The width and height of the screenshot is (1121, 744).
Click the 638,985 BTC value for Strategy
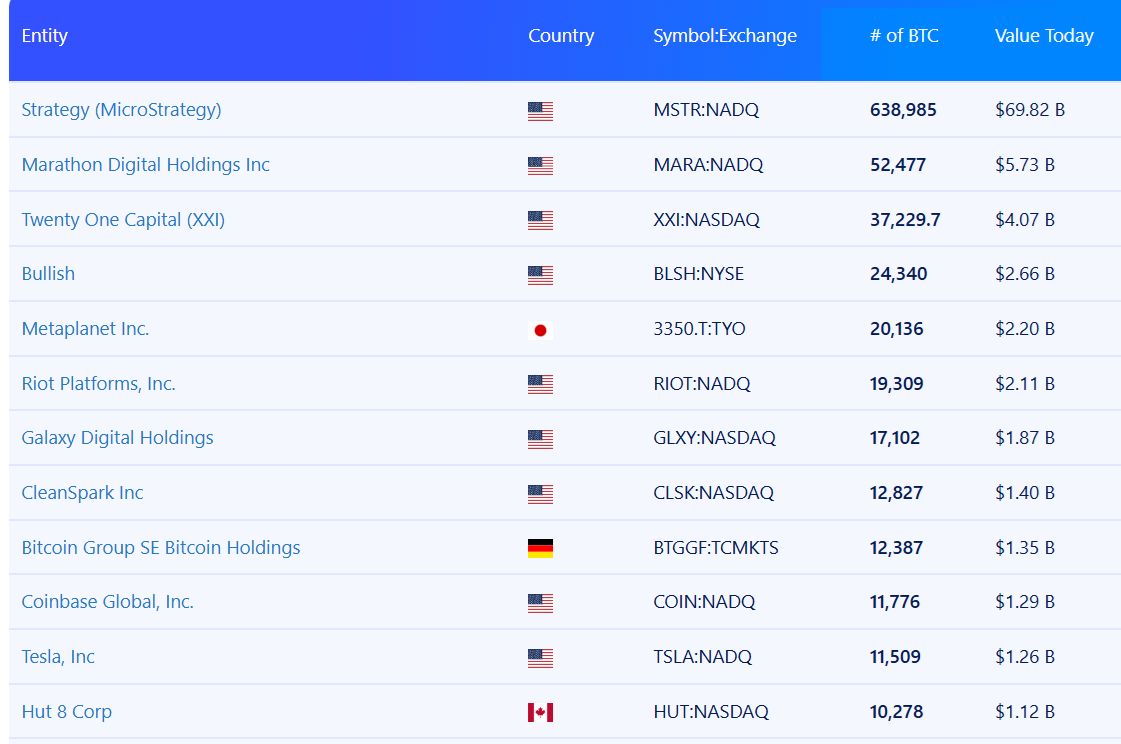903,110
